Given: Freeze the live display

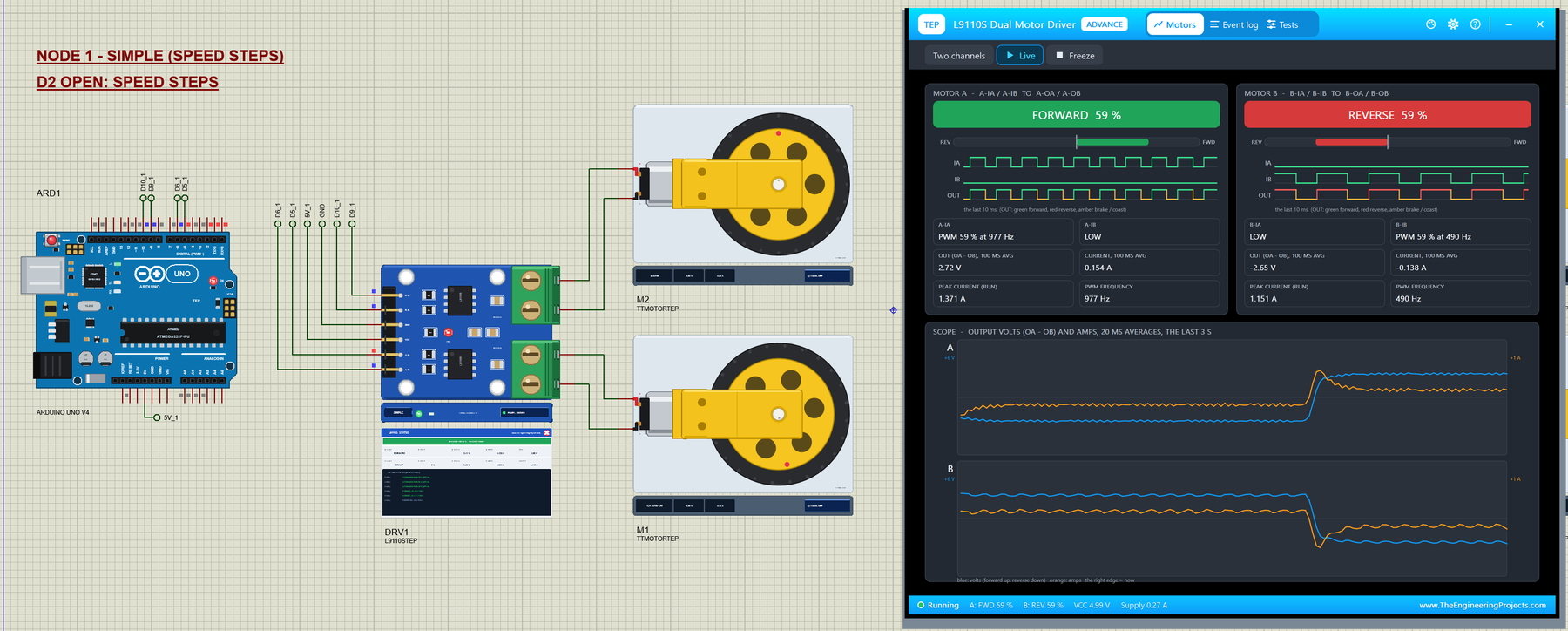Looking at the screenshot, I should 1075,56.
